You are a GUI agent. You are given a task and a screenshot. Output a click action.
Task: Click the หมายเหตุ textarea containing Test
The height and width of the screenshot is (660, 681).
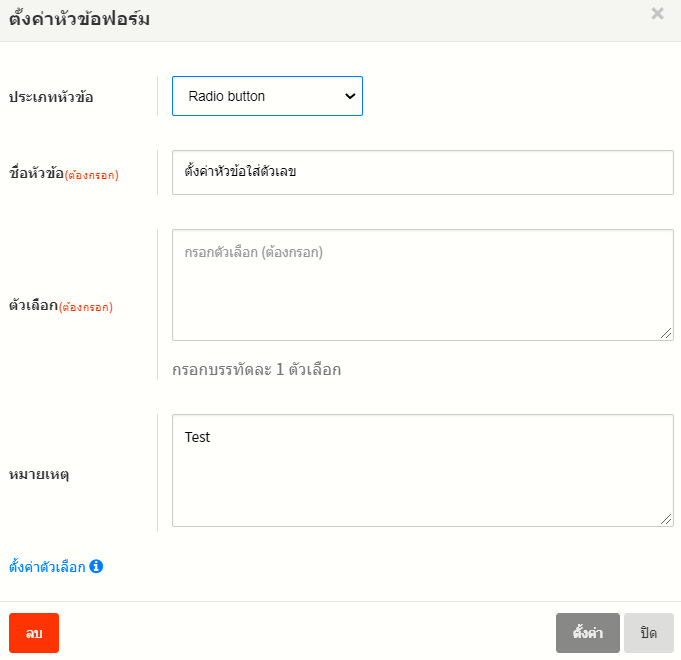pos(422,470)
